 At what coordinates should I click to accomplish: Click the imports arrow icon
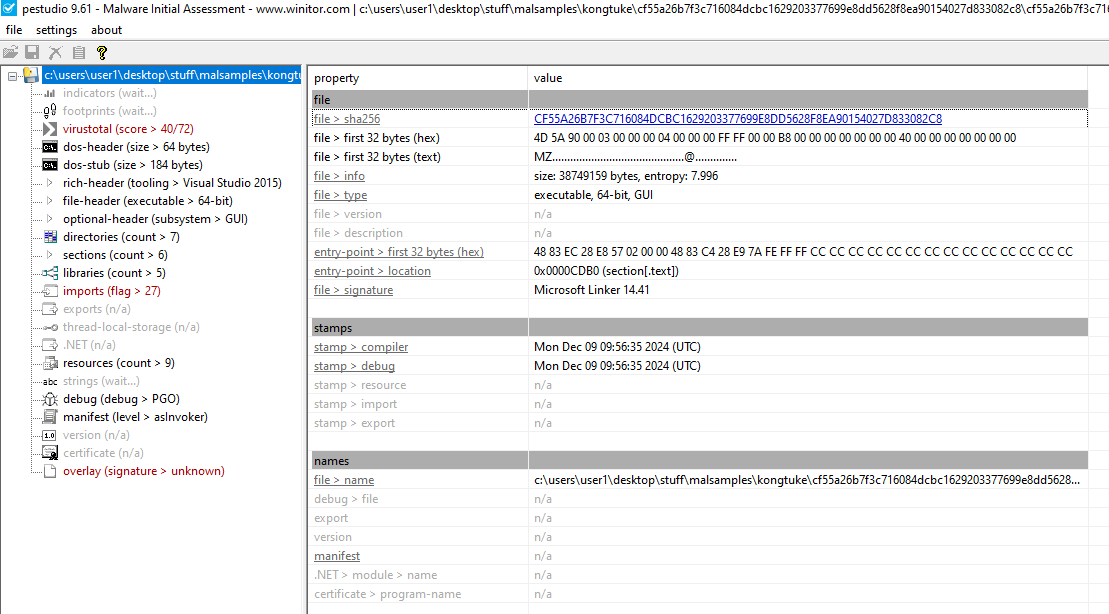(x=50, y=291)
